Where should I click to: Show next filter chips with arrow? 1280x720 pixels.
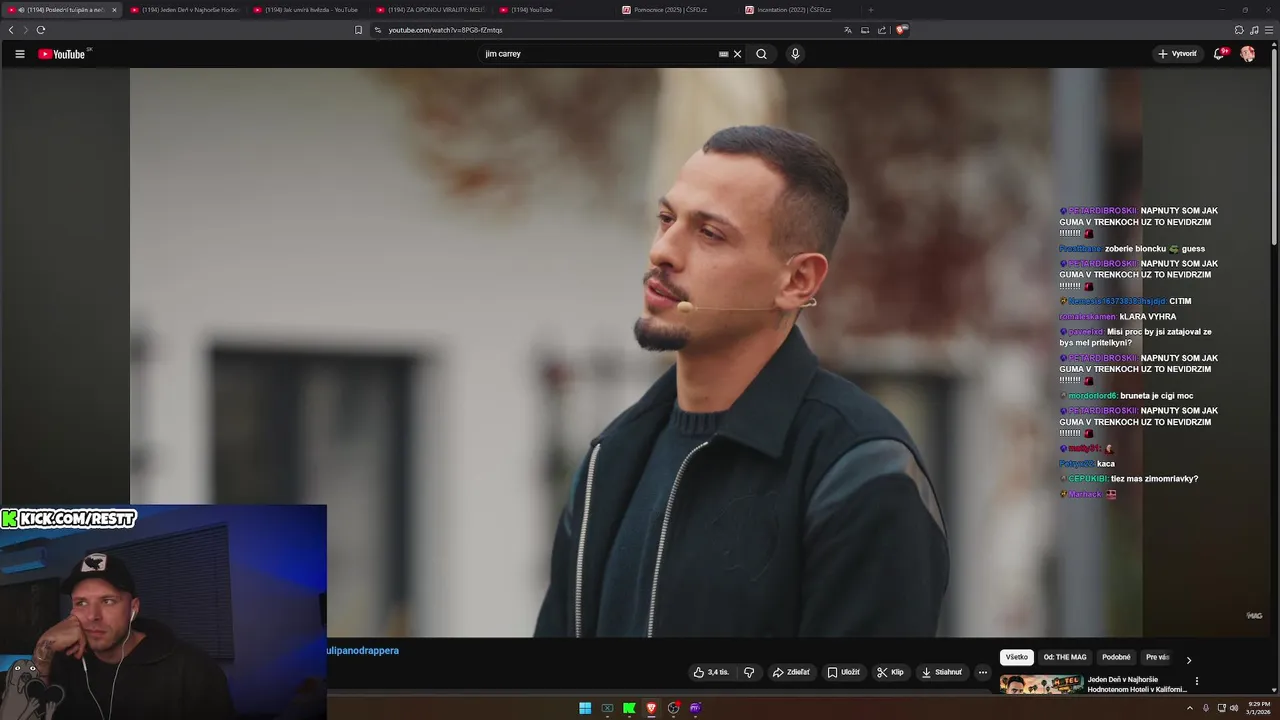pyautogui.click(x=1188, y=660)
